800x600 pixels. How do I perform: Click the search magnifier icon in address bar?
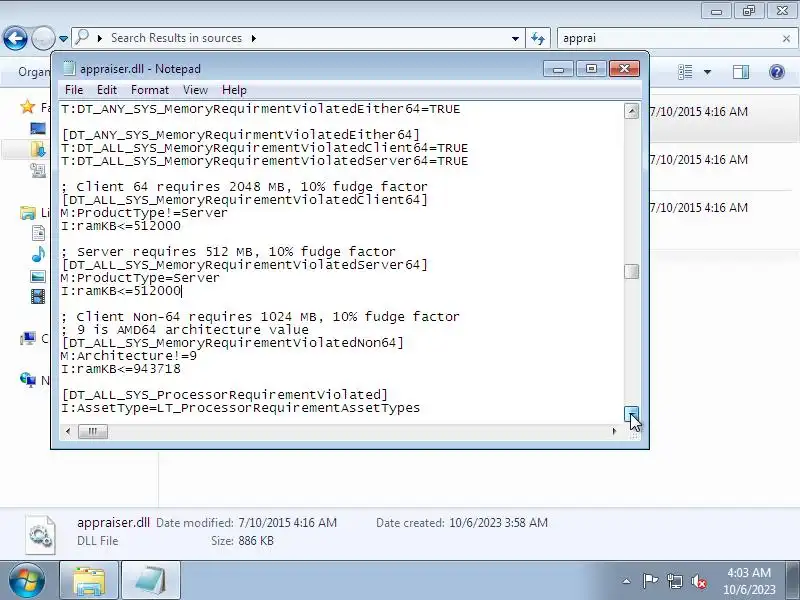(82, 37)
